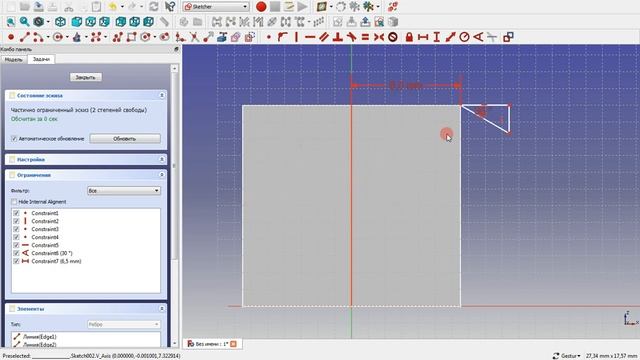Apply horizontal distance constraint
Image resolution: width=640 pixels, height=360 pixels.
point(423,37)
